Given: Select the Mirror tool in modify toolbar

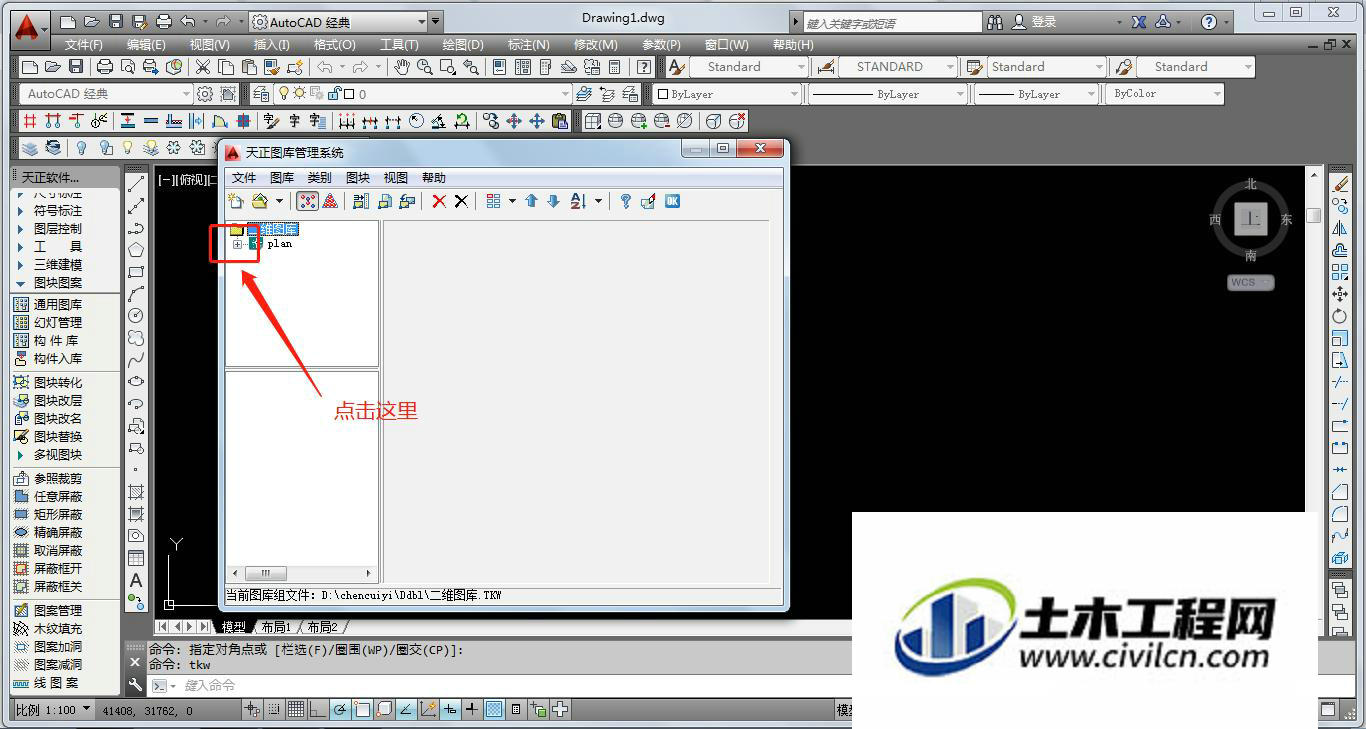Looking at the screenshot, I should coord(1340,228).
